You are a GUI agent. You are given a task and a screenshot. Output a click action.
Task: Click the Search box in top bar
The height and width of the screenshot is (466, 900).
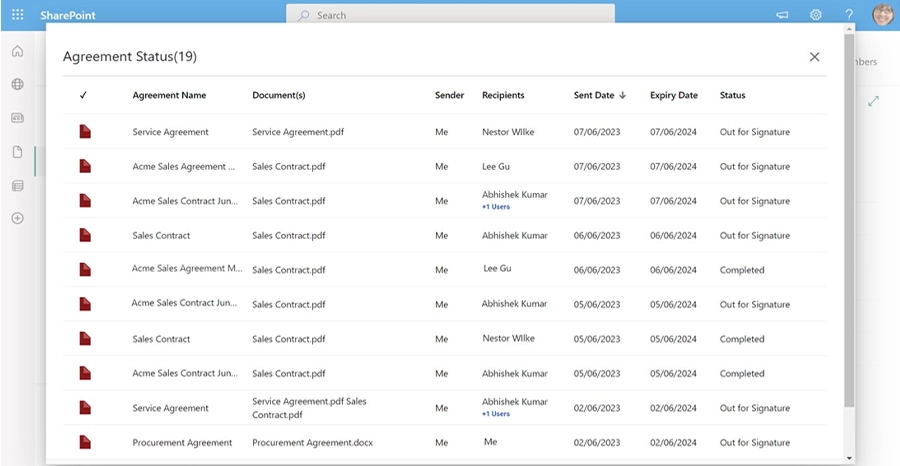(451, 15)
